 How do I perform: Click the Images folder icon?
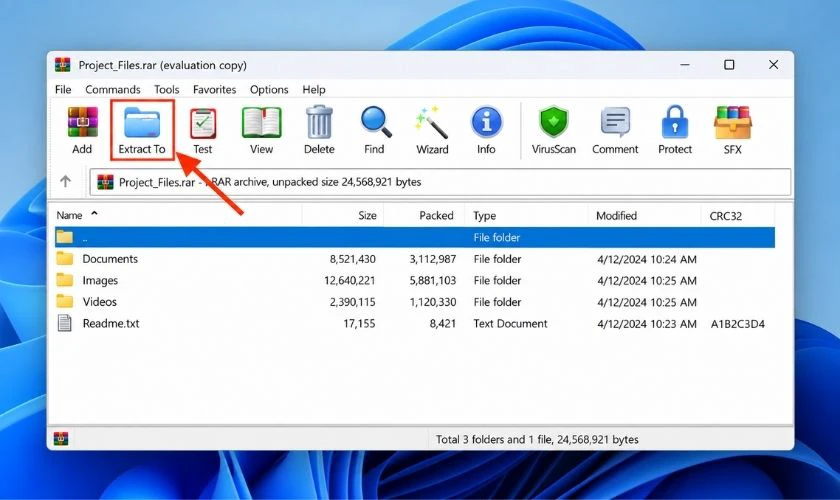(x=65, y=280)
